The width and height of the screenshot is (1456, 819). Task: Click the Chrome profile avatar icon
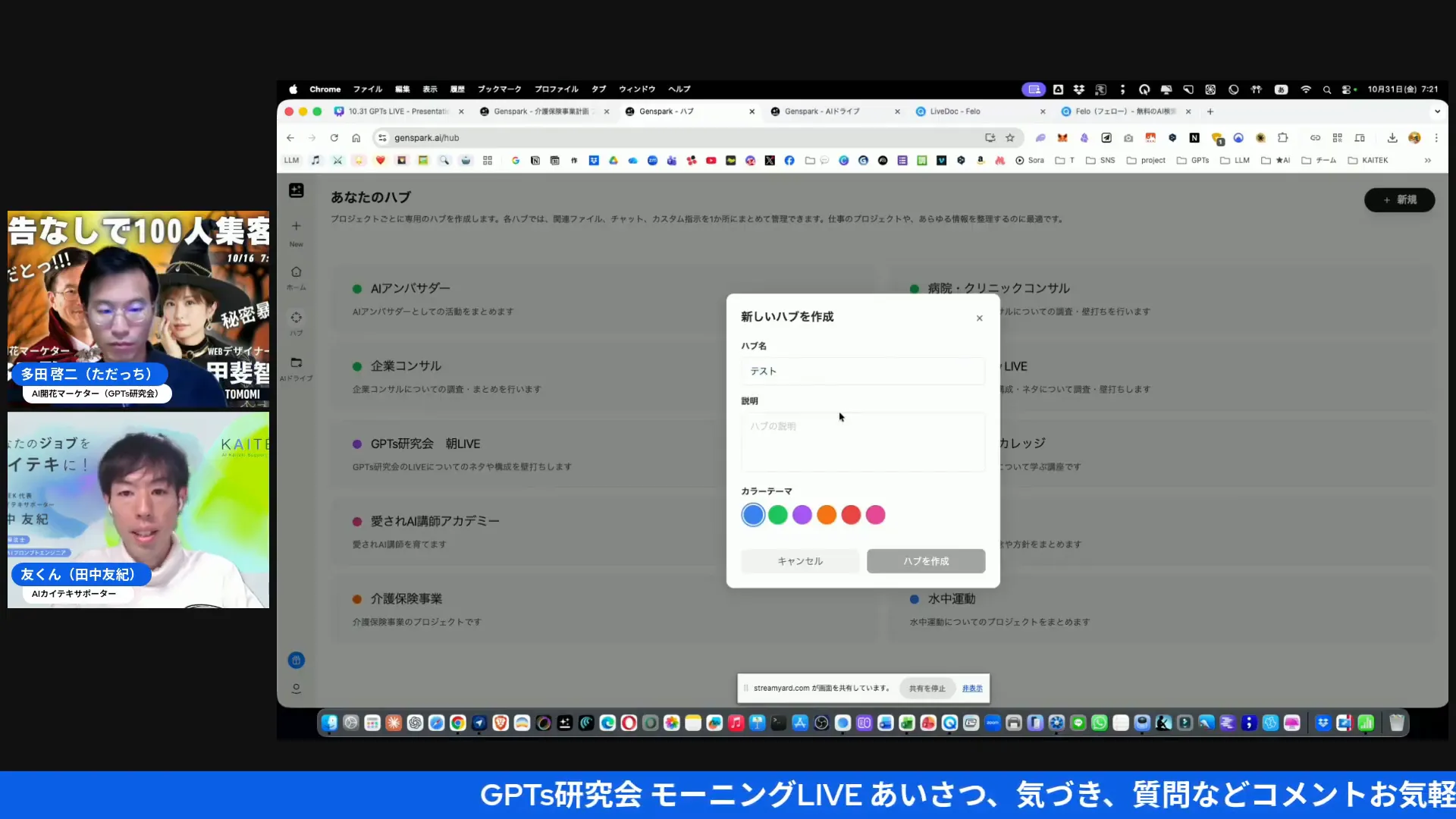1415,137
